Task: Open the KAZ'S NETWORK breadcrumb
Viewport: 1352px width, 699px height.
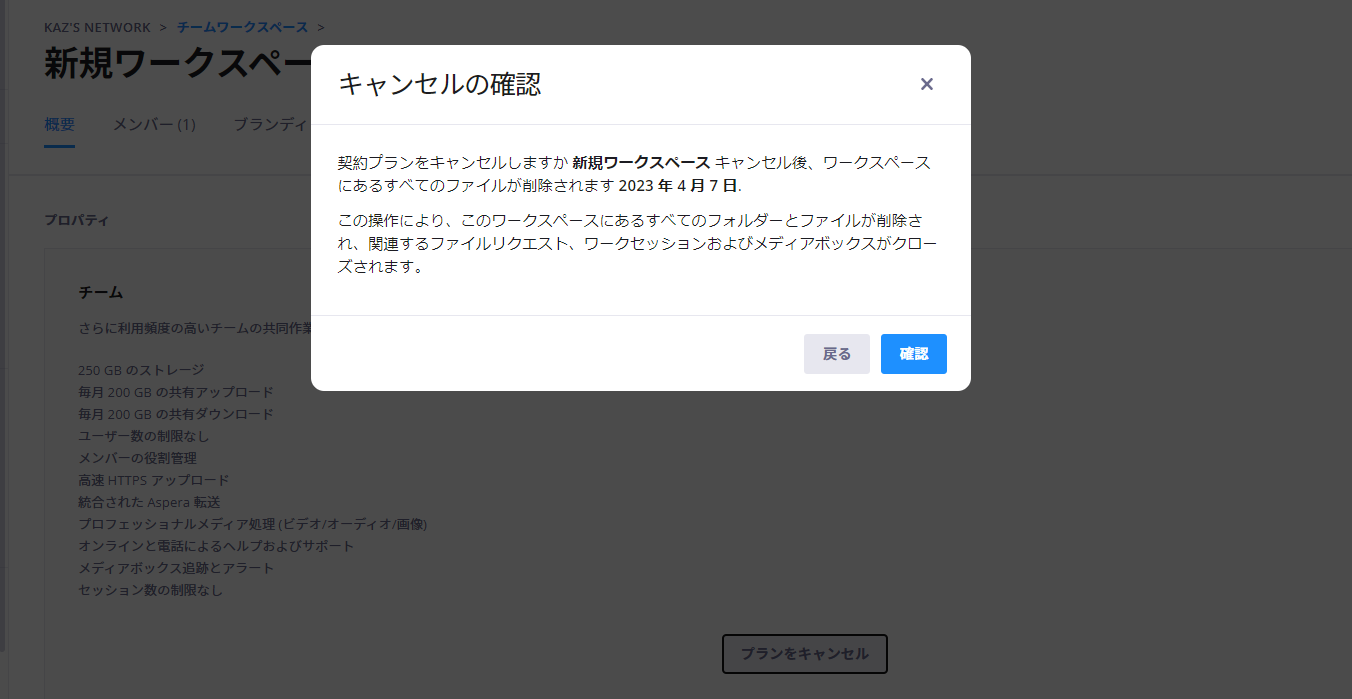Action: 98,27
